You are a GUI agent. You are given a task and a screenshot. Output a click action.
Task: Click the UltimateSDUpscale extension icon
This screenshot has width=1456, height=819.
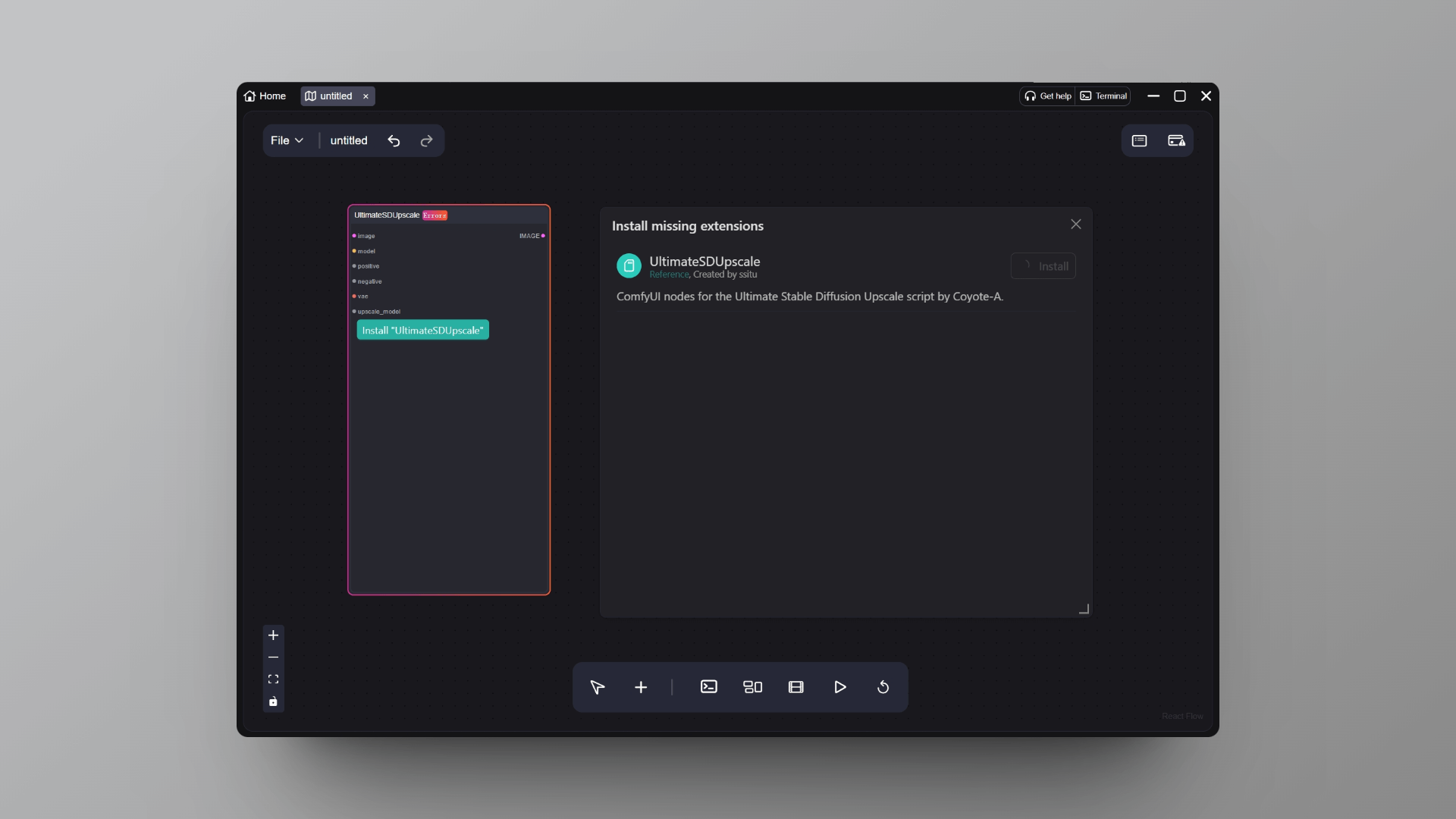(629, 265)
